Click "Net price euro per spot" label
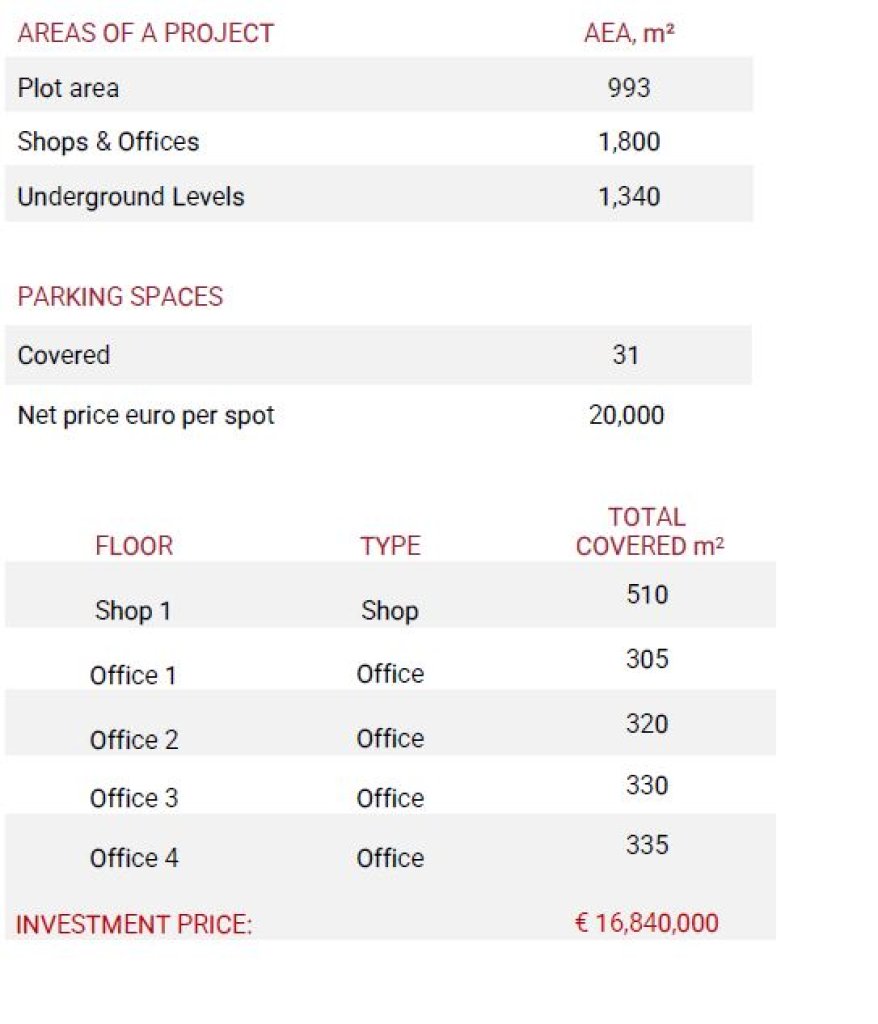 [x=146, y=415]
